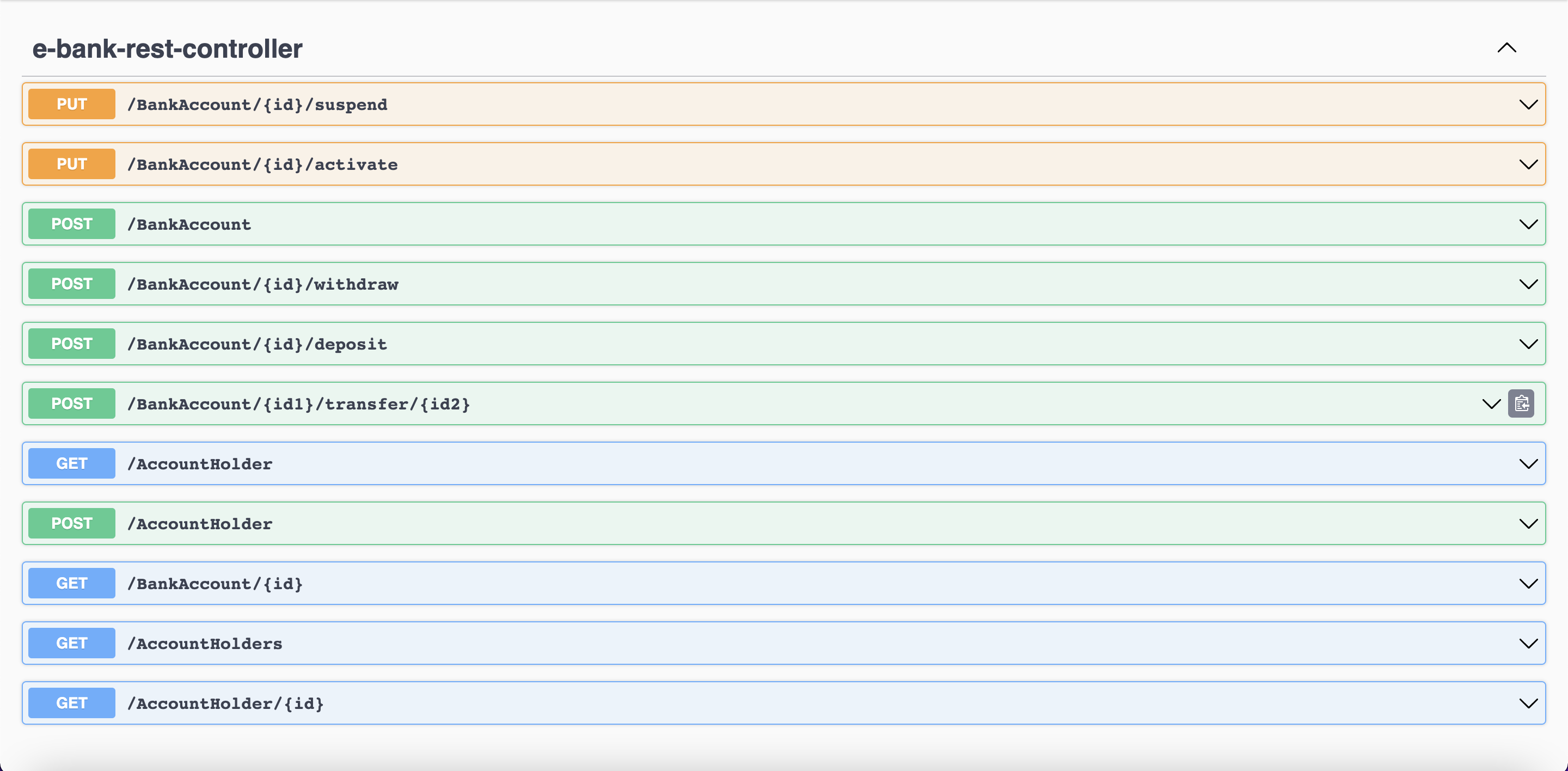Expand the PUT suspend endpoint chevron
Screen dimensions: 1568x771
click(x=1528, y=105)
